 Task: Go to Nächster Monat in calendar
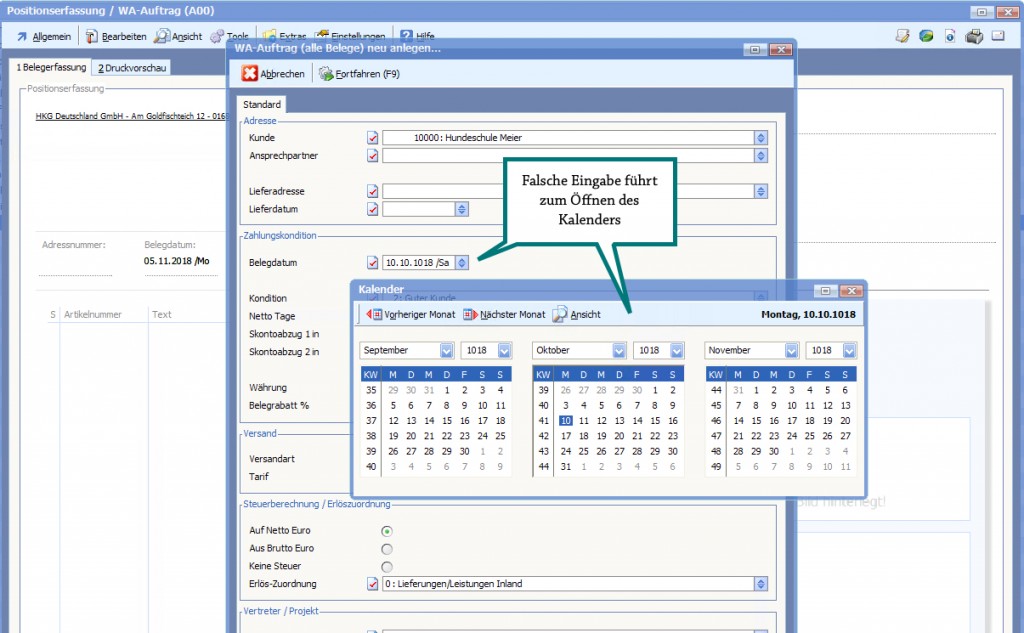pyautogui.click(x=504, y=314)
